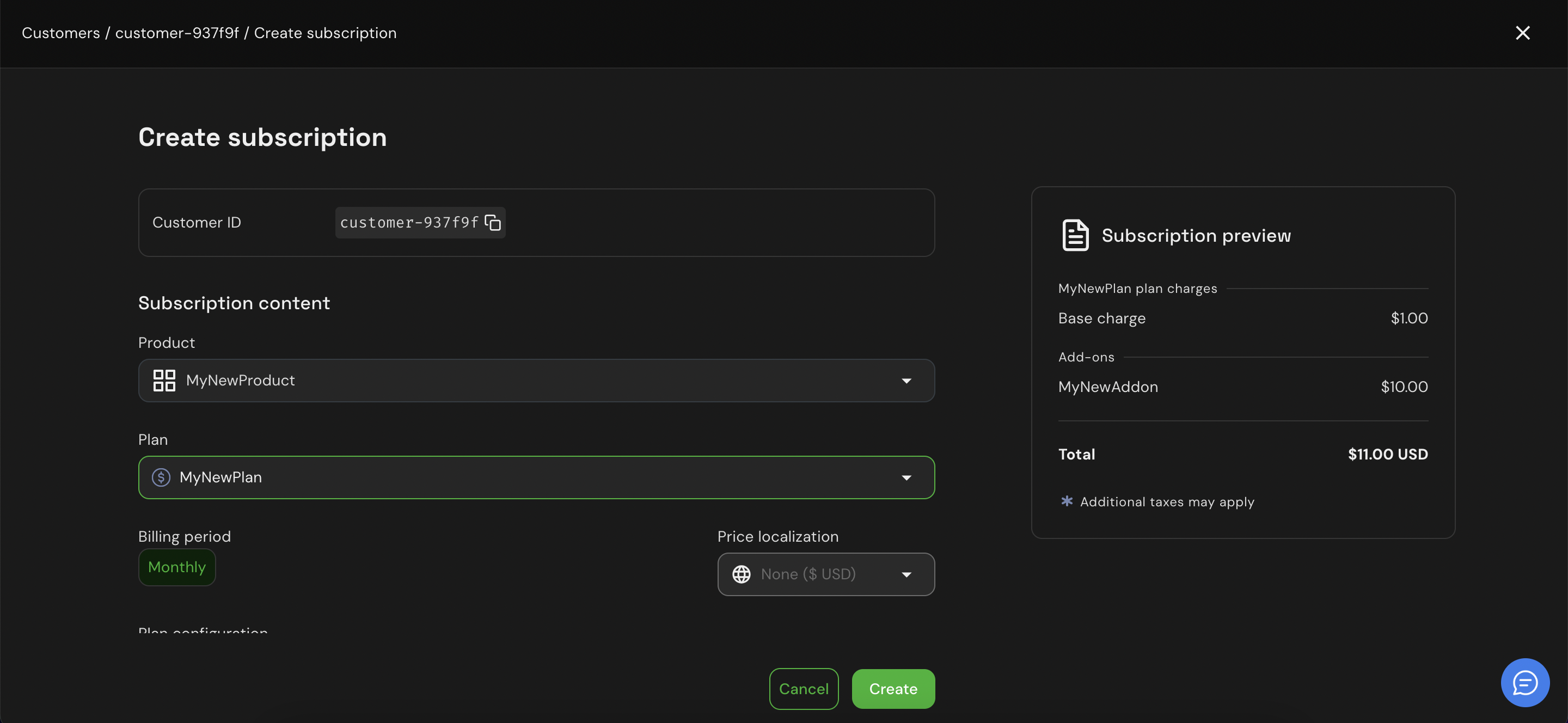Click the Subscription preview document icon
Screen dimensions: 1568x723
coord(1075,236)
